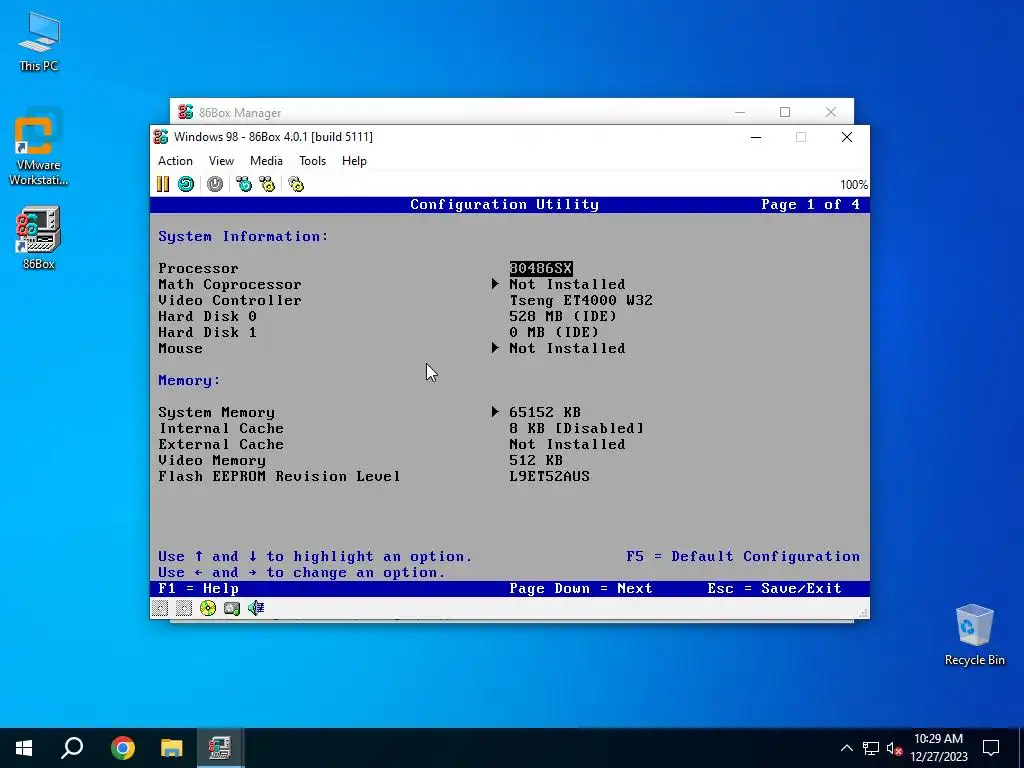Click the network tray icon

871,748
